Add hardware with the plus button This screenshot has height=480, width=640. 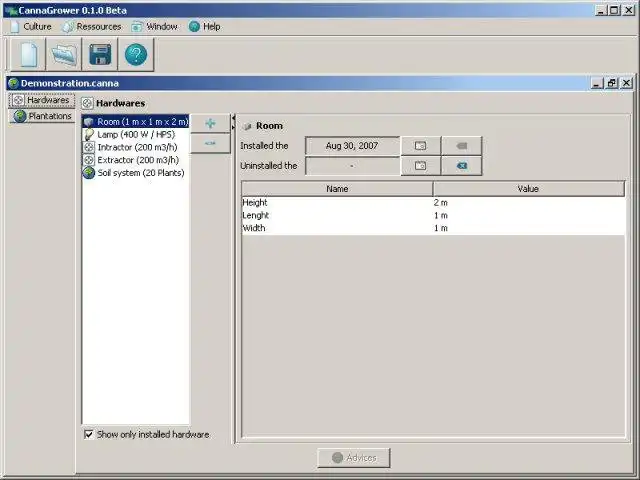(x=210, y=123)
